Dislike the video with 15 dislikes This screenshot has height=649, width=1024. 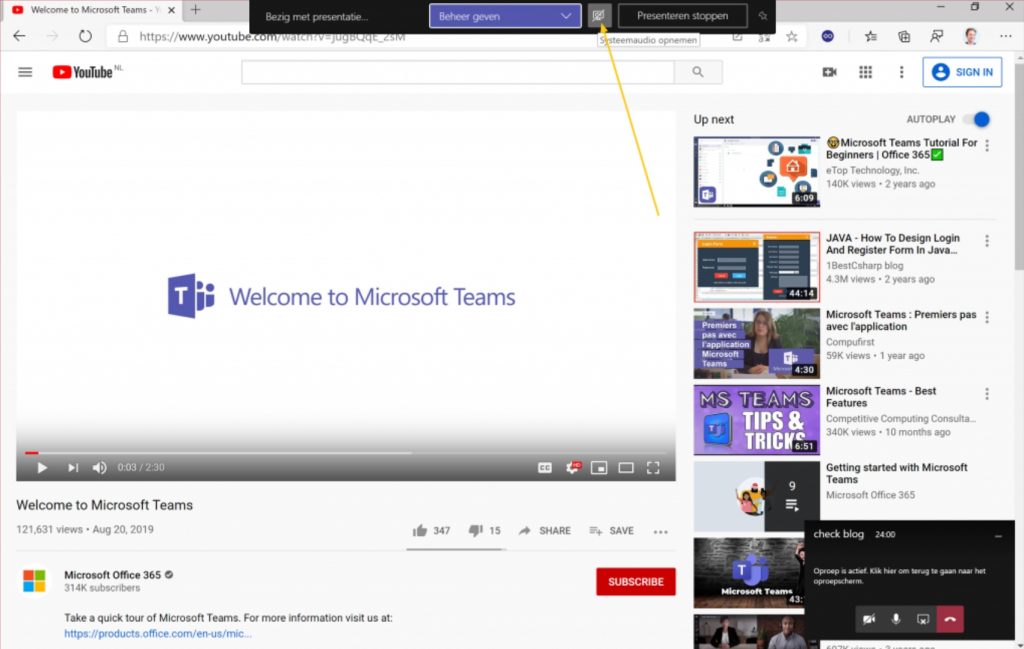point(485,531)
